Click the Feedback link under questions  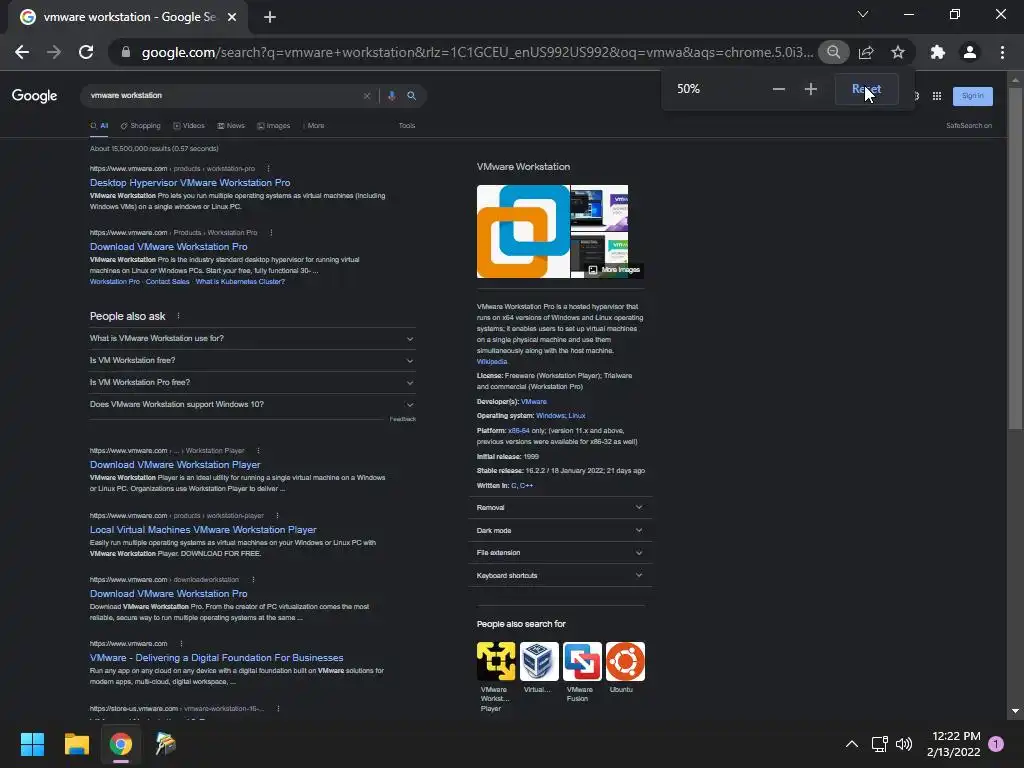click(403, 419)
